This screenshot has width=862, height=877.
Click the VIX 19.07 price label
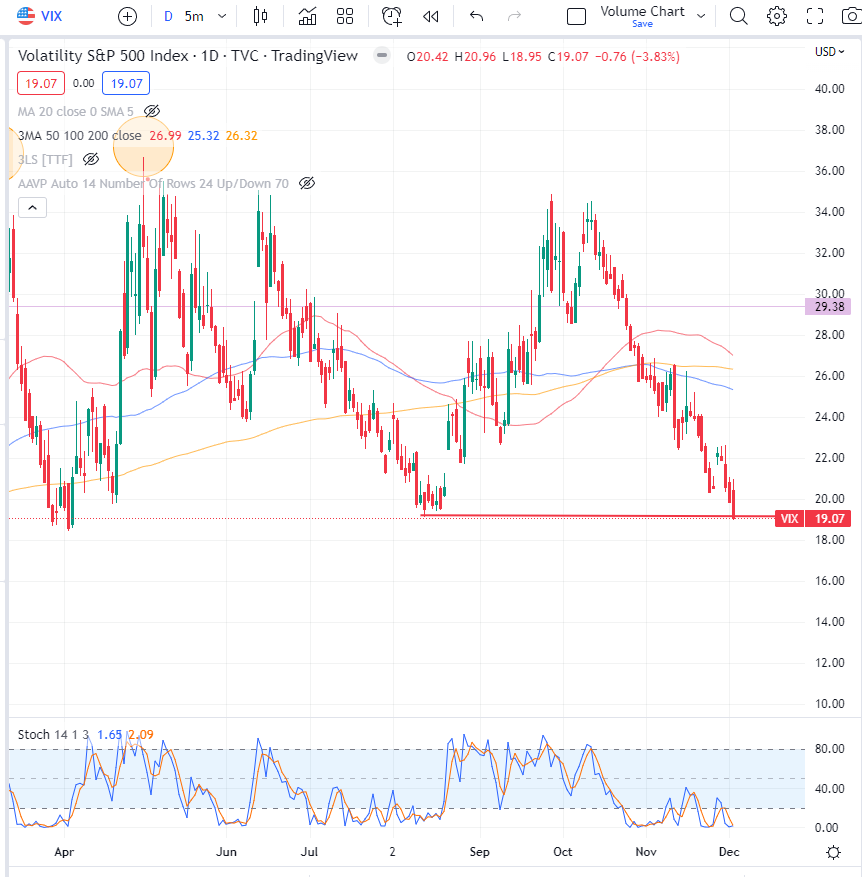[x=813, y=518]
